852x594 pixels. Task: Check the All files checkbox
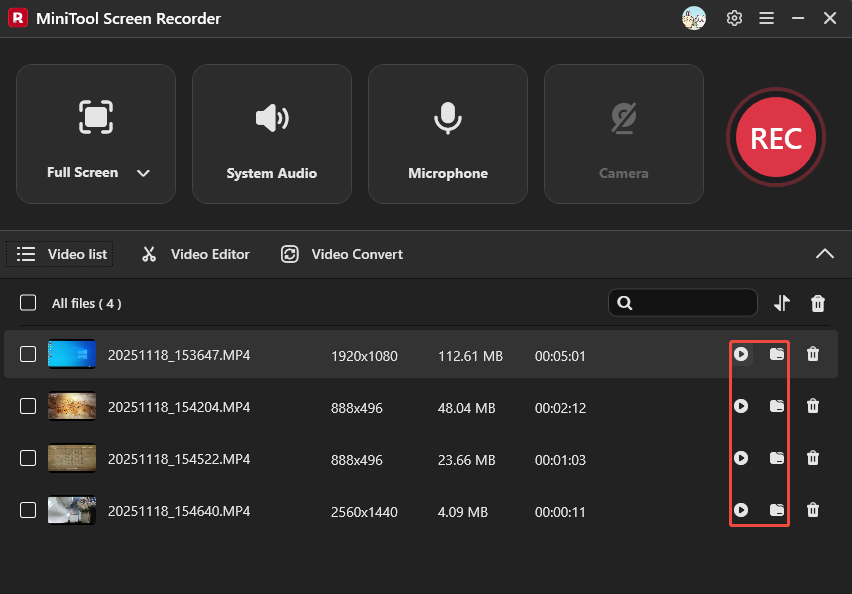click(27, 303)
